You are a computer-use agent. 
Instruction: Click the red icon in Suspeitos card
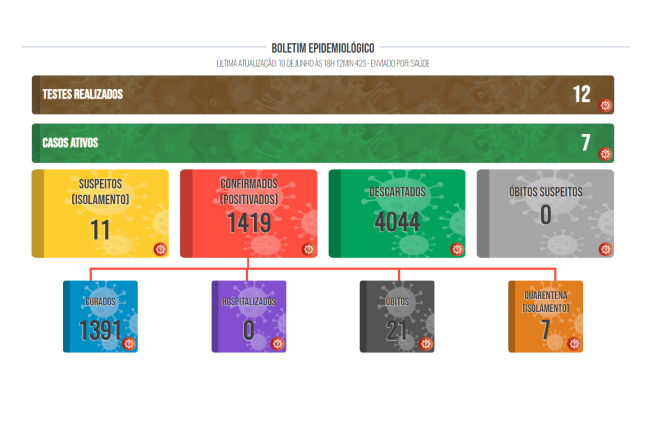(159, 249)
